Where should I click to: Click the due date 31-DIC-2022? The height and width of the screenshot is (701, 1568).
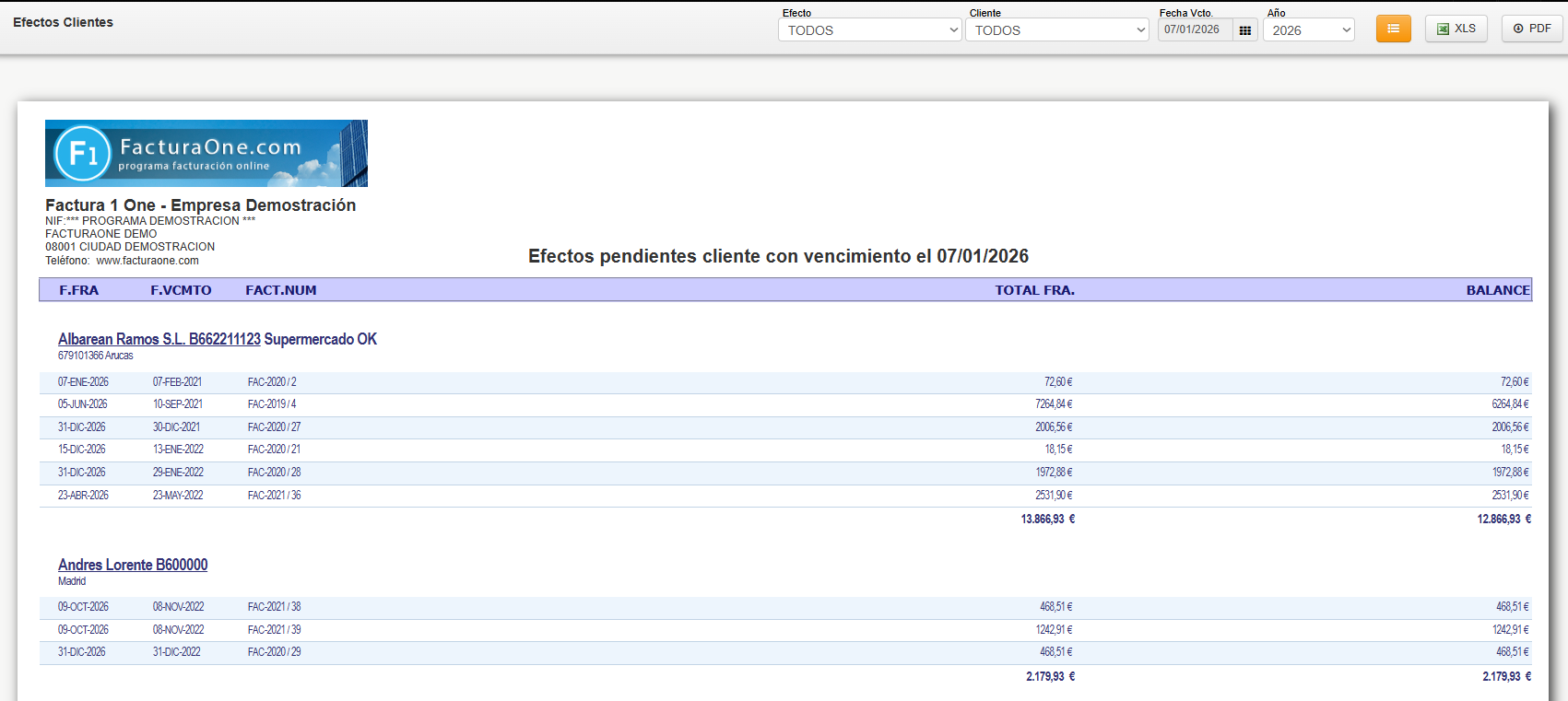176,652
